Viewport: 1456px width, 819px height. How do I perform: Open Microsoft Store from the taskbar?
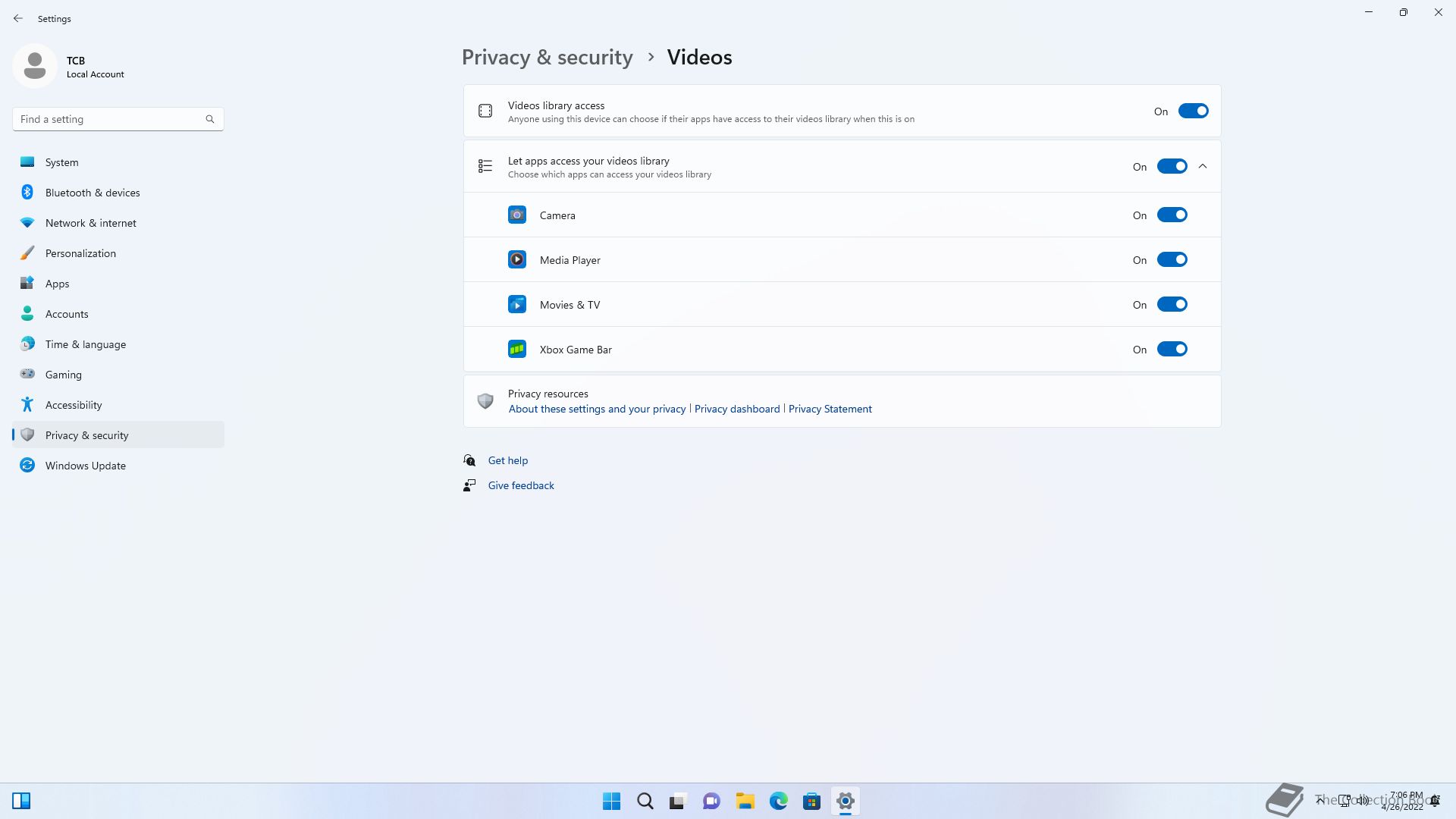click(x=812, y=801)
